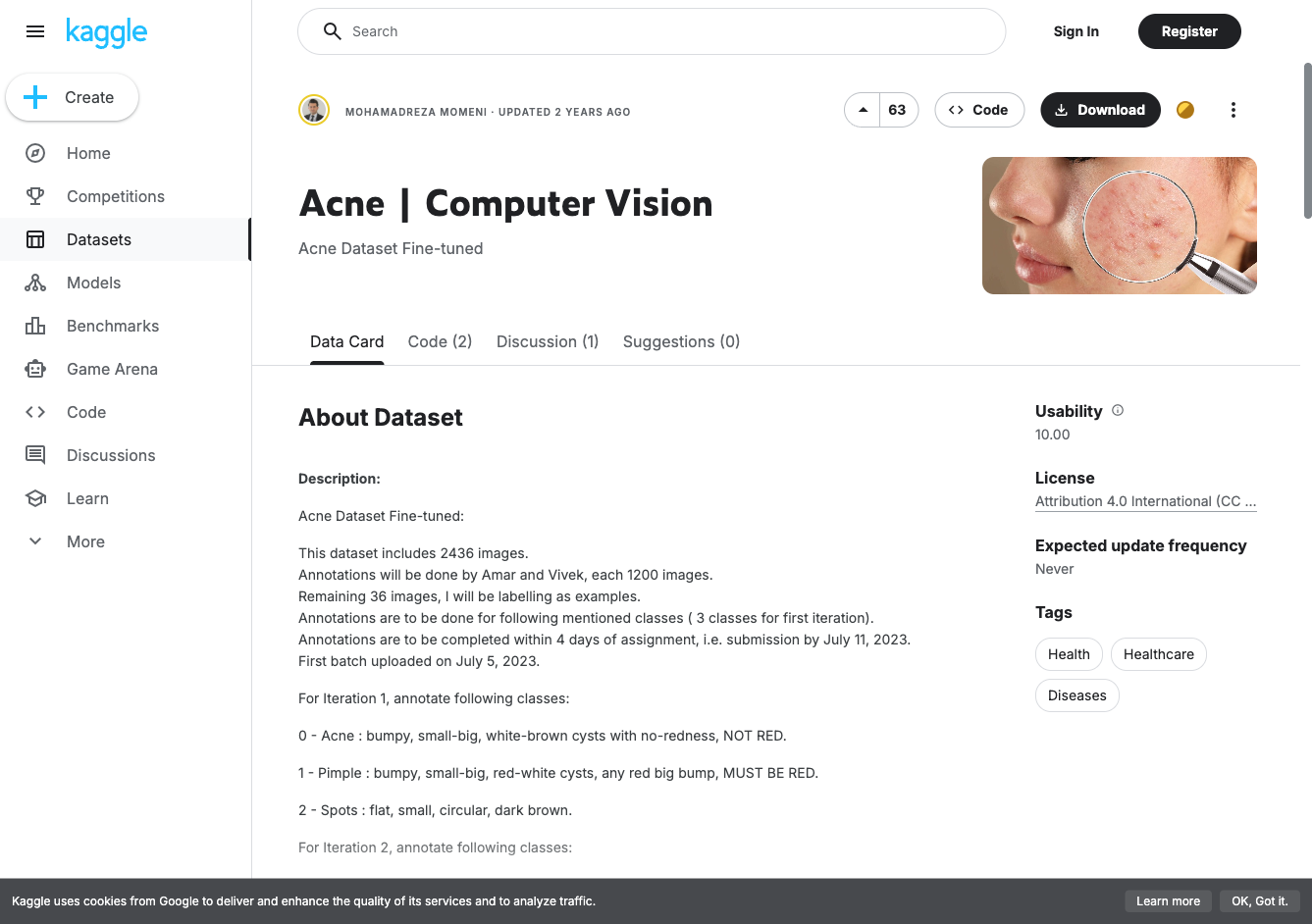Open the Suggestions tab
This screenshot has height=924, width=1312.
pos(681,341)
